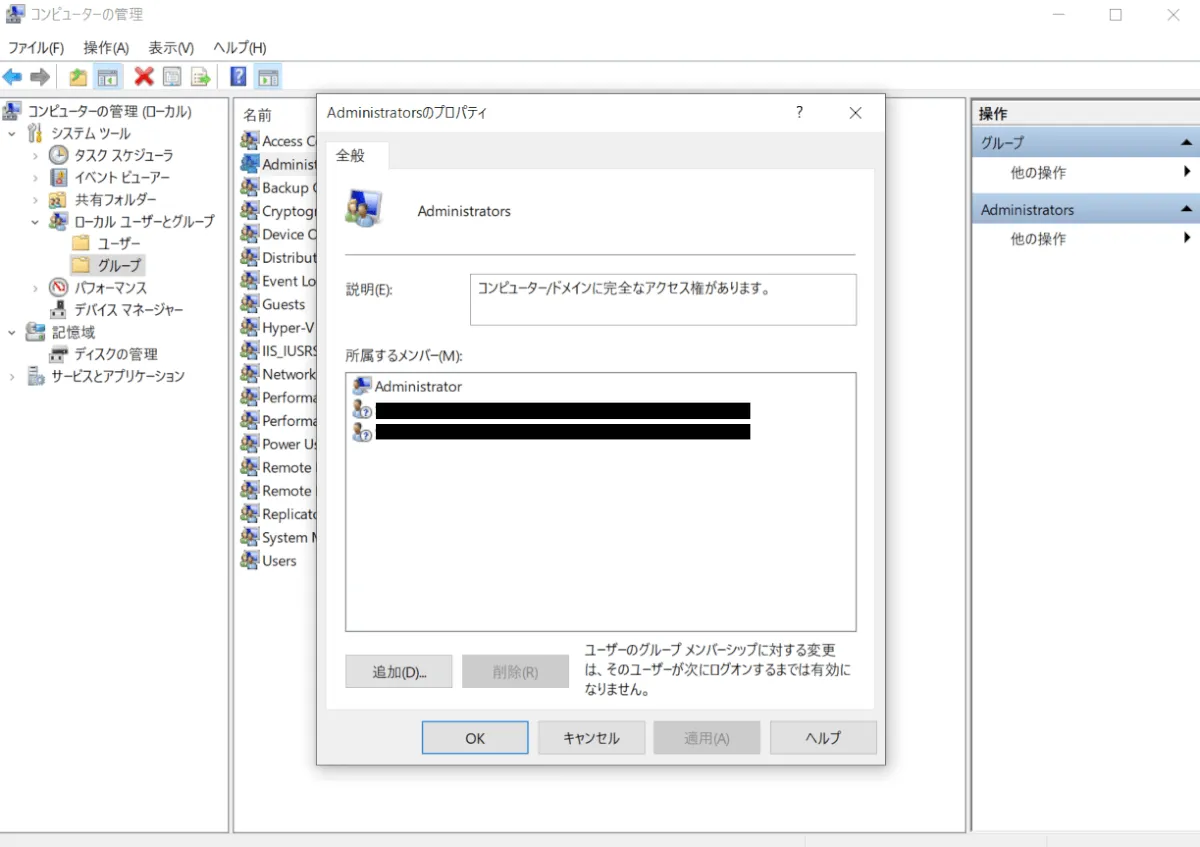
Task: Click the サービスとアプリケーション icon
Action: tap(36, 376)
